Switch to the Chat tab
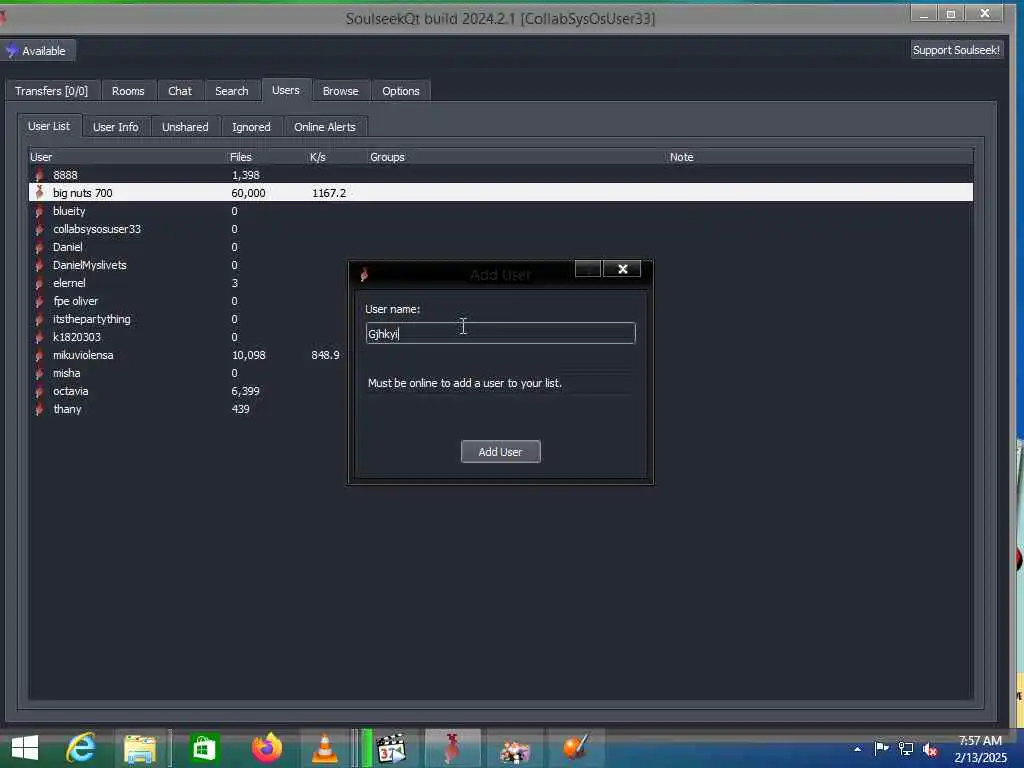1024x768 pixels. (180, 91)
